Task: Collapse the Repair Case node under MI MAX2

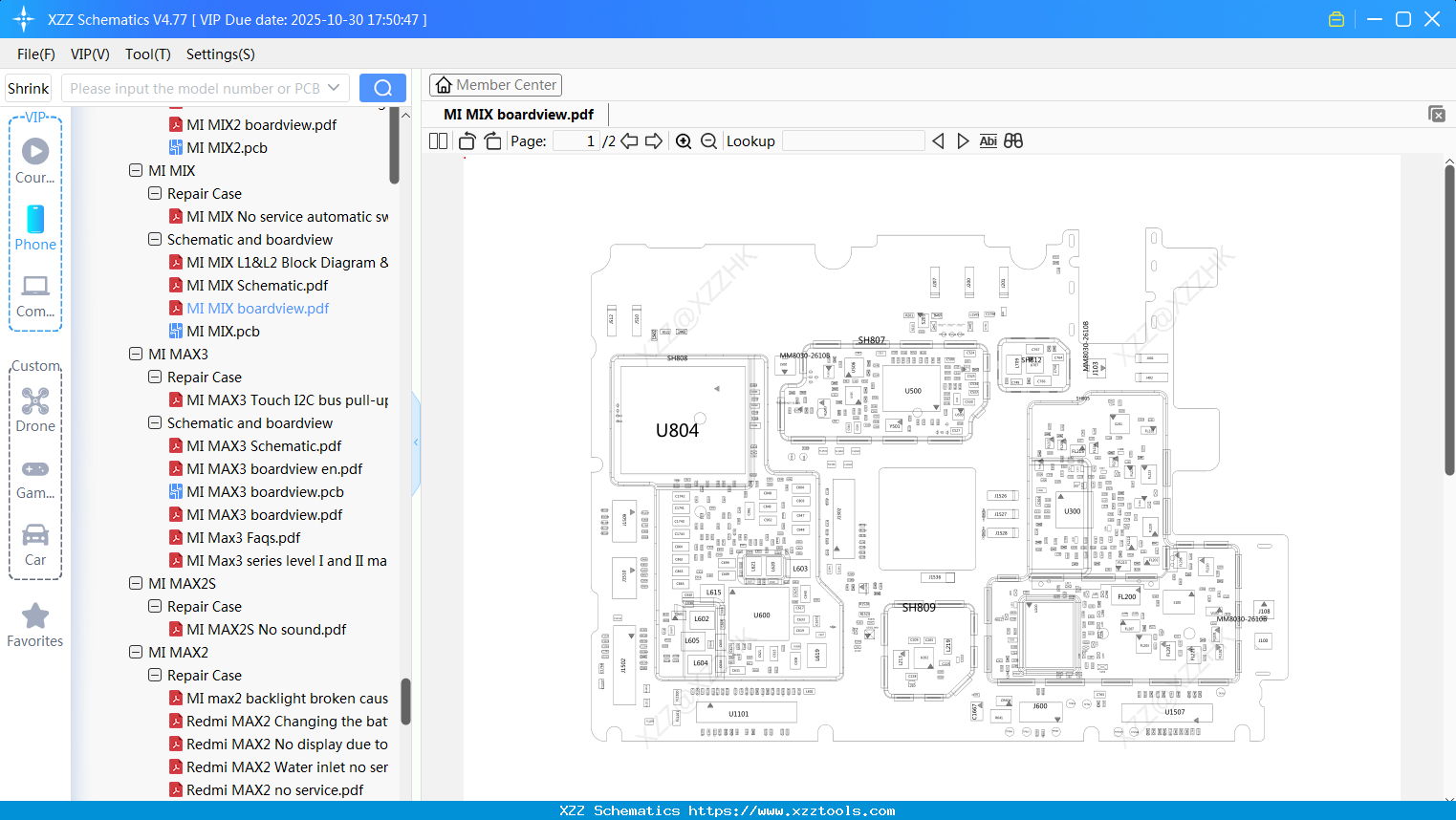Action: (x=155, y=676)
